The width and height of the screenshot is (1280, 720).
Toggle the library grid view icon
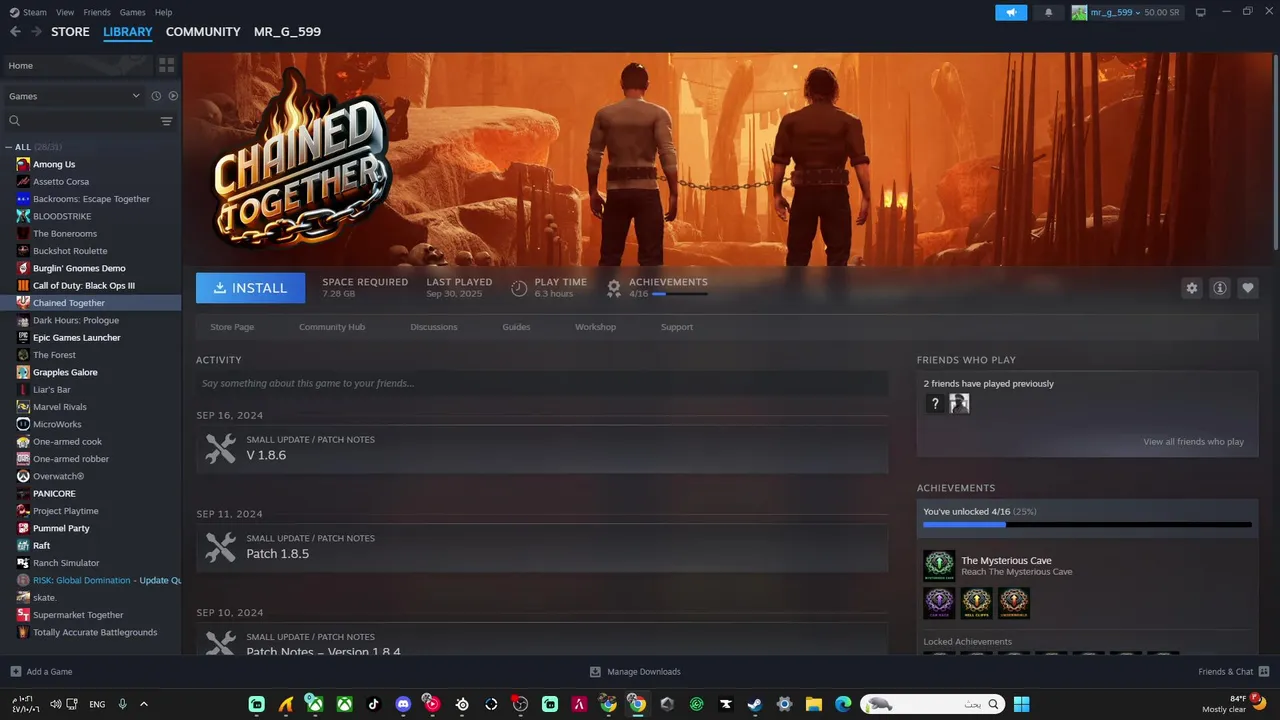(x=167, y=65)
